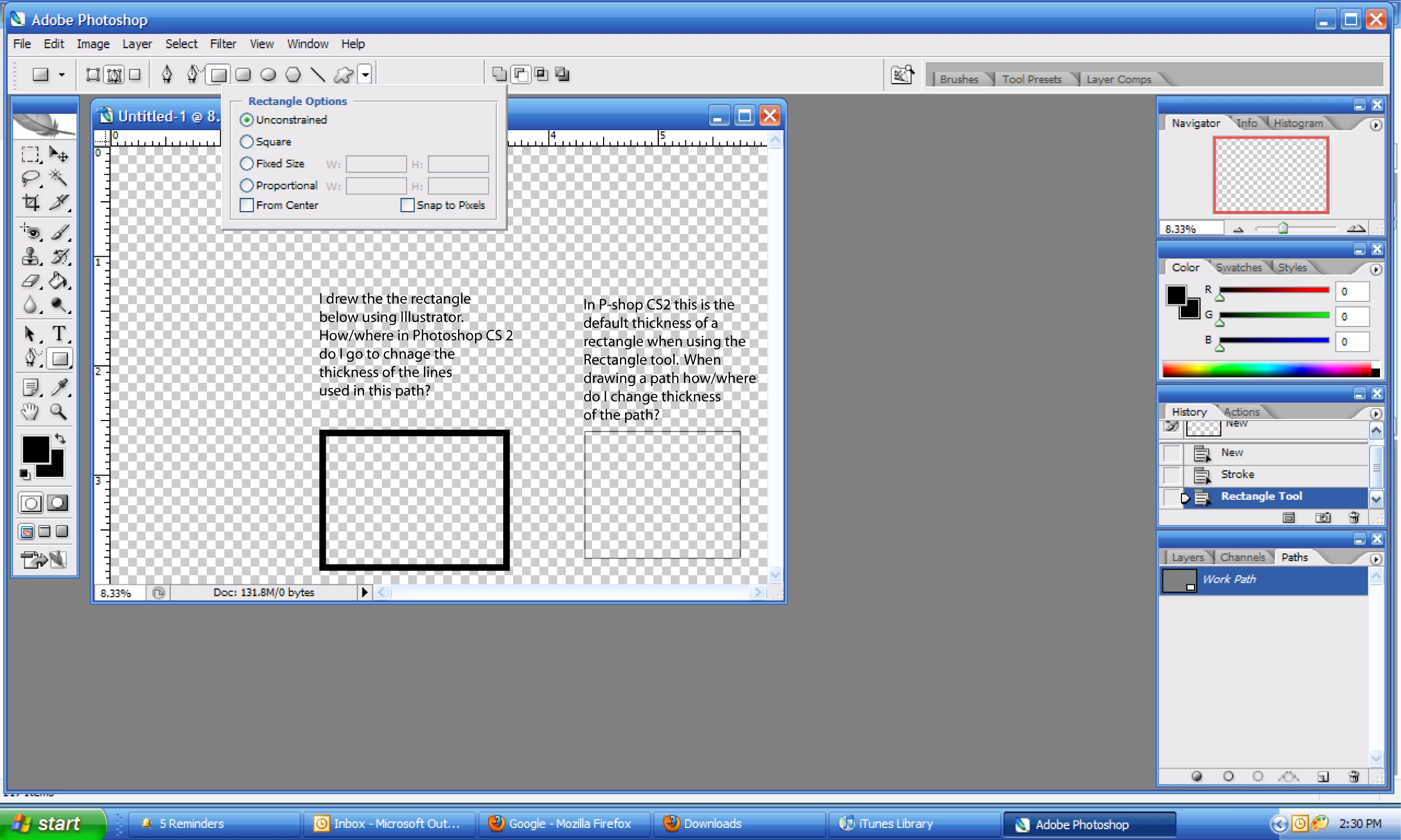Open the Filter menu
This screenshot has height=840, width=1401.
coord(223,44)
